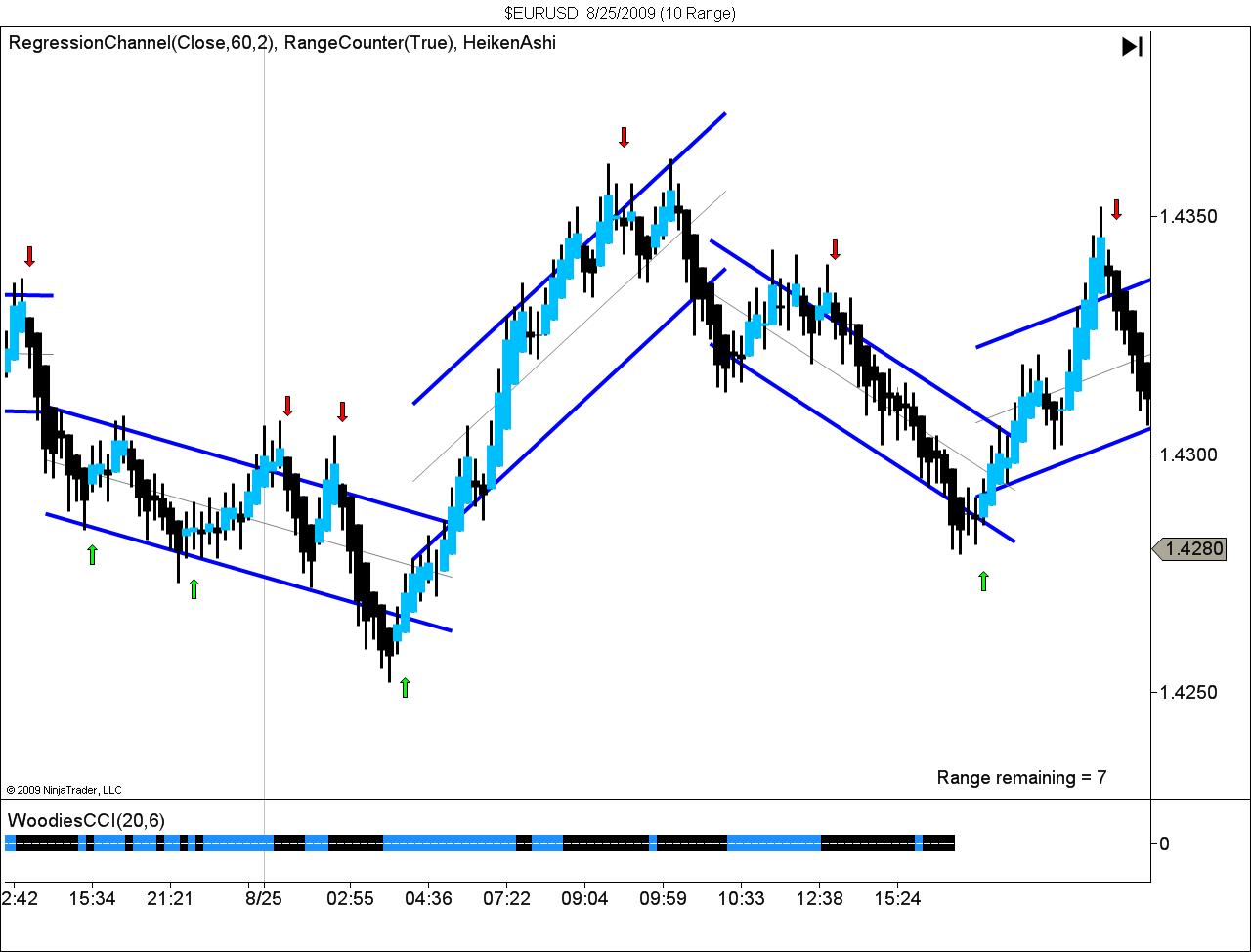
Task: Select the red arrow above the final rally
Action: [1117, 209]
